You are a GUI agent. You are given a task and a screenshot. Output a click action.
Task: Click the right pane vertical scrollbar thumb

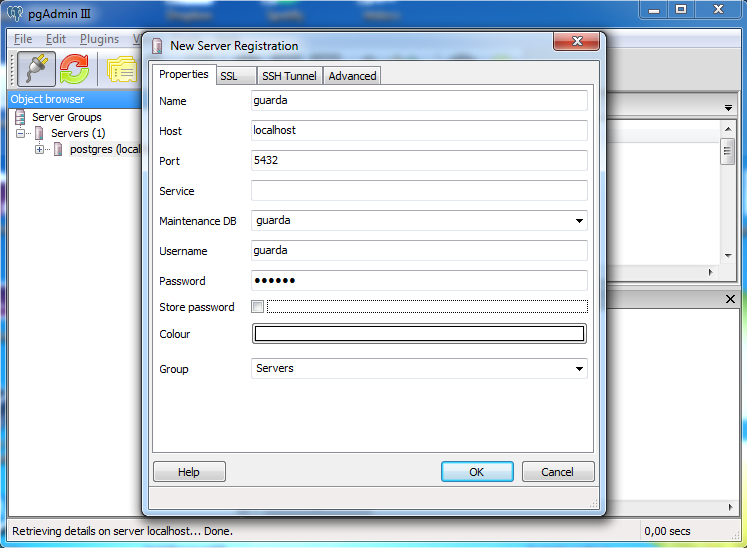pos(727,152)
